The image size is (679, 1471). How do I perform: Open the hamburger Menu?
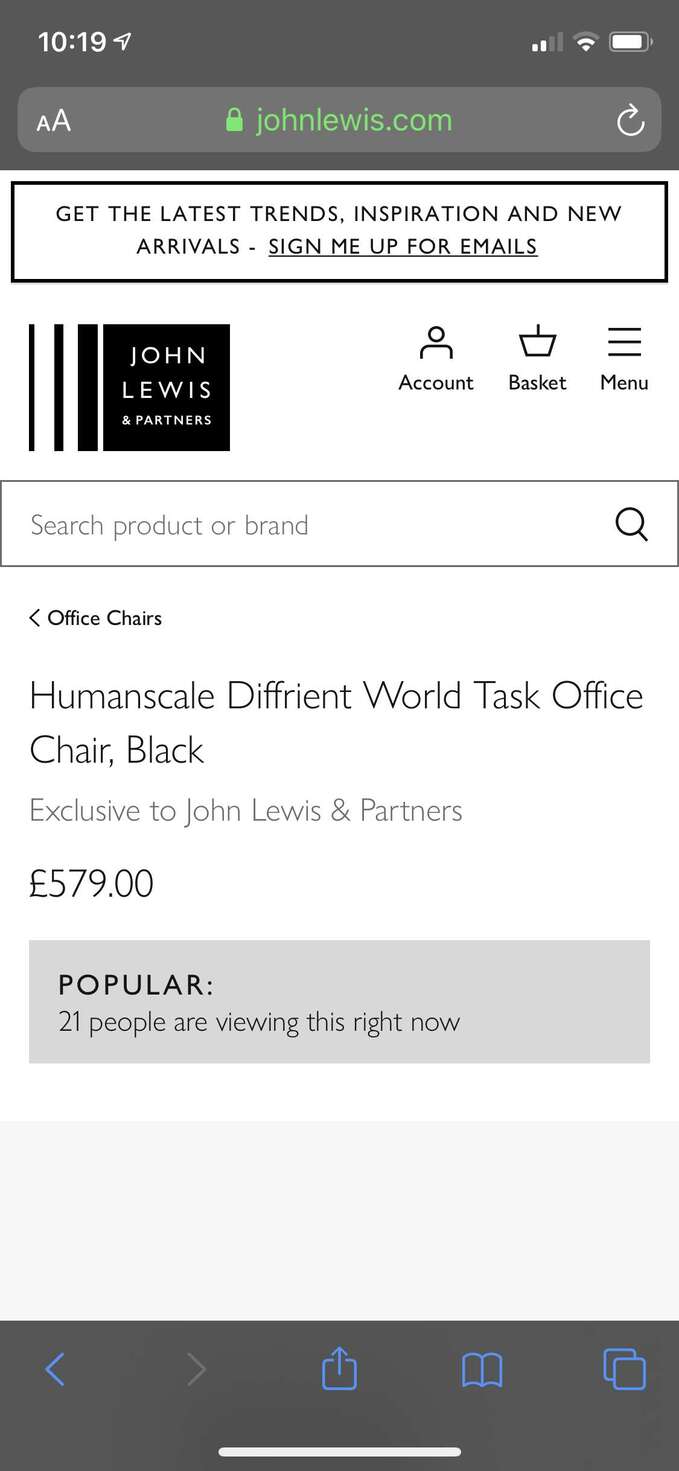624,358
